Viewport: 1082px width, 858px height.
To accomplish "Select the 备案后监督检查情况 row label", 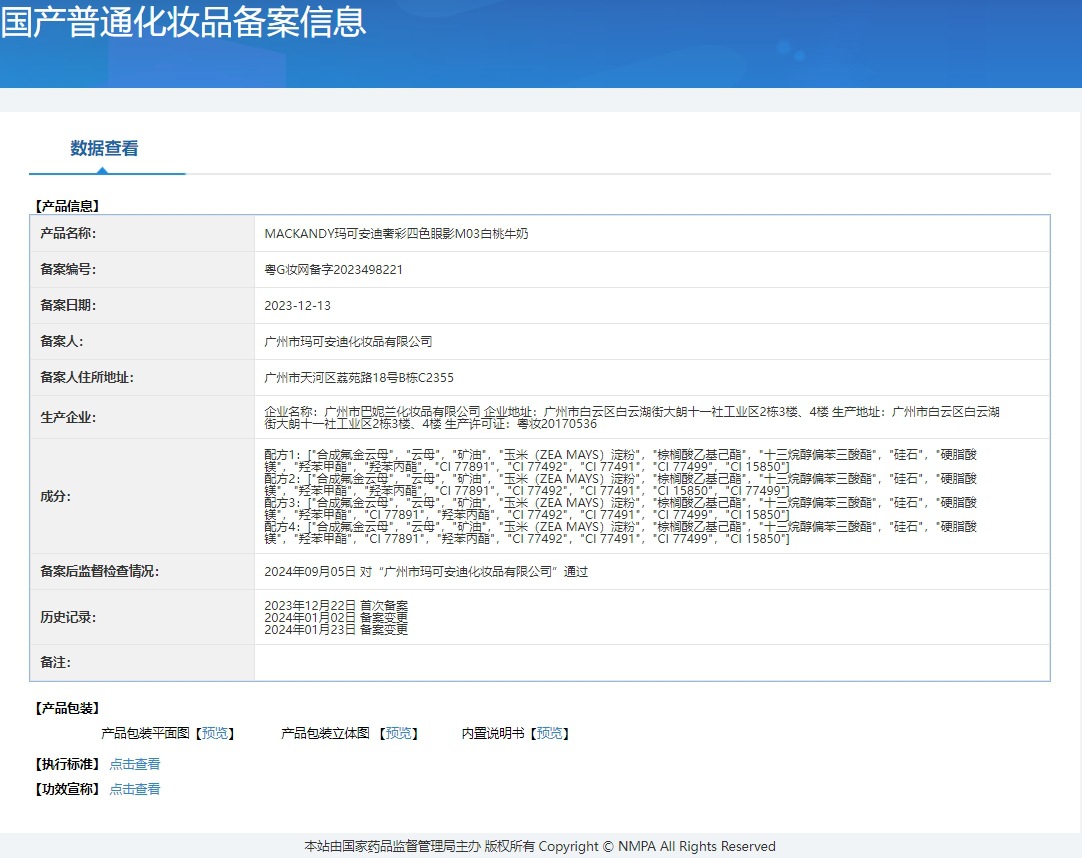I will (99, 572).
